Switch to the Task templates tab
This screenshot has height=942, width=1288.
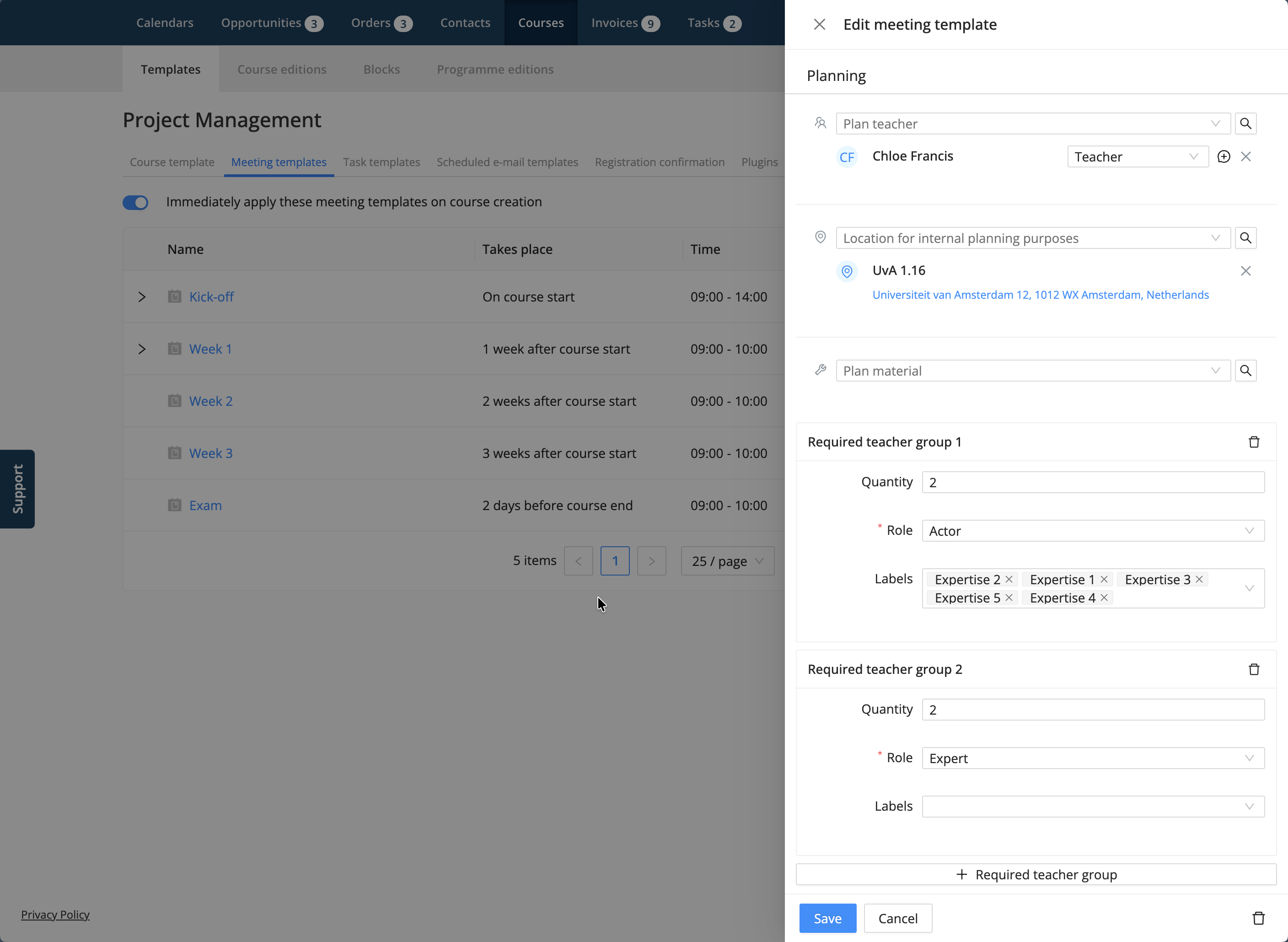coord(381,162)
